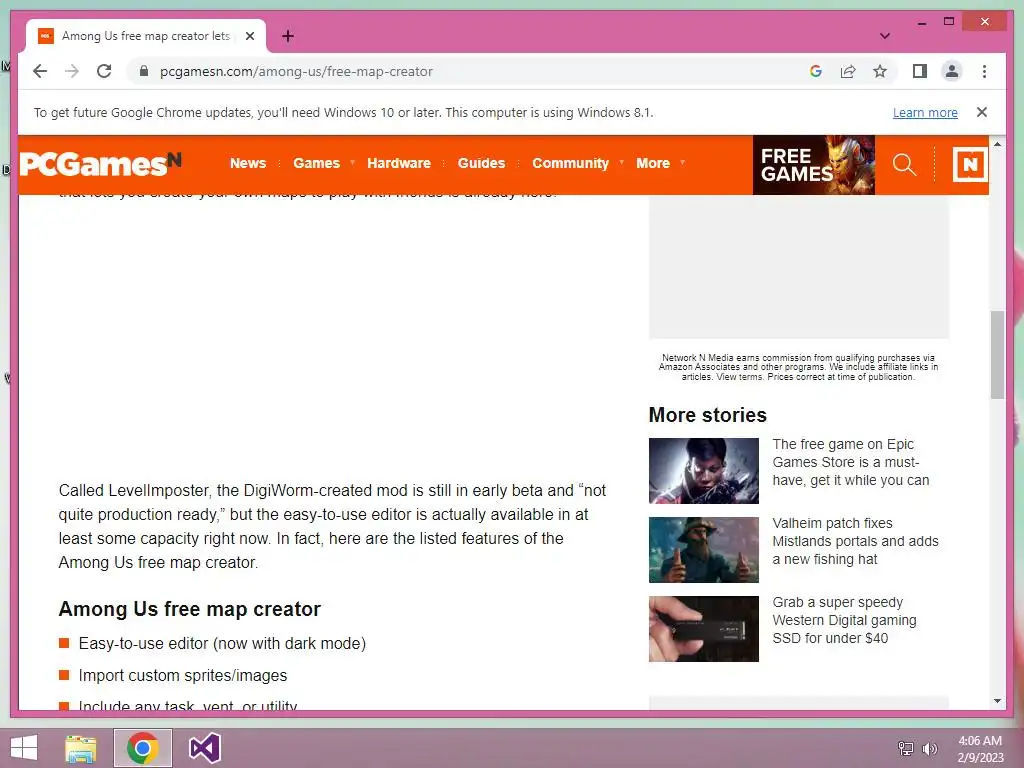Open Visual Studio from the taskbar
The image size is (1024, 768).
tap(204, 748)
